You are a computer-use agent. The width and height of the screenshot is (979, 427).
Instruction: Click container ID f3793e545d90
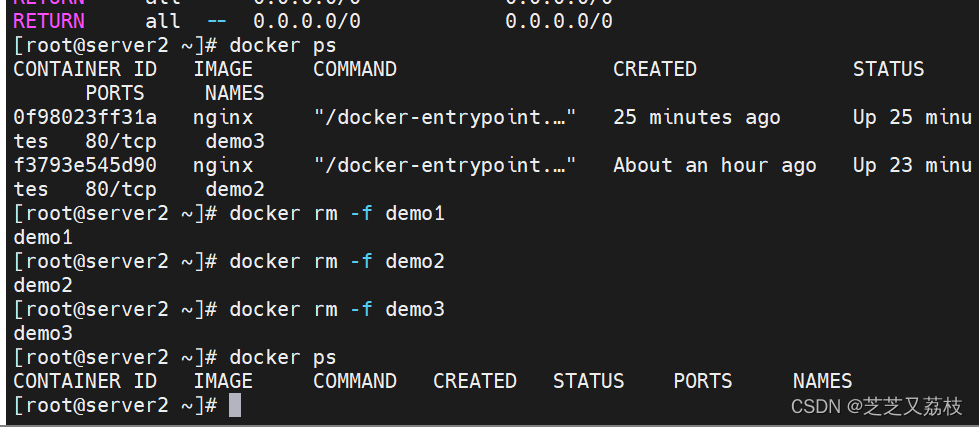pyautogui.click(x=84, y=165)
